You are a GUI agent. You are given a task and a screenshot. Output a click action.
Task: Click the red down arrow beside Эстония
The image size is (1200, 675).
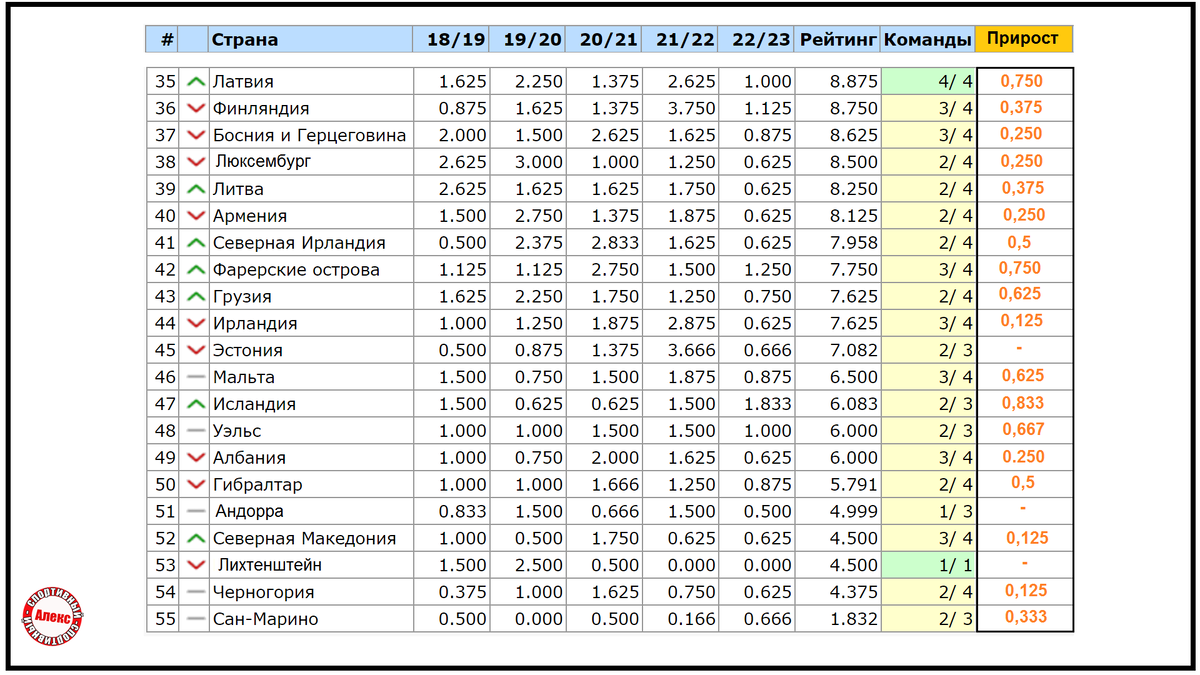click(x=196, y=351)
